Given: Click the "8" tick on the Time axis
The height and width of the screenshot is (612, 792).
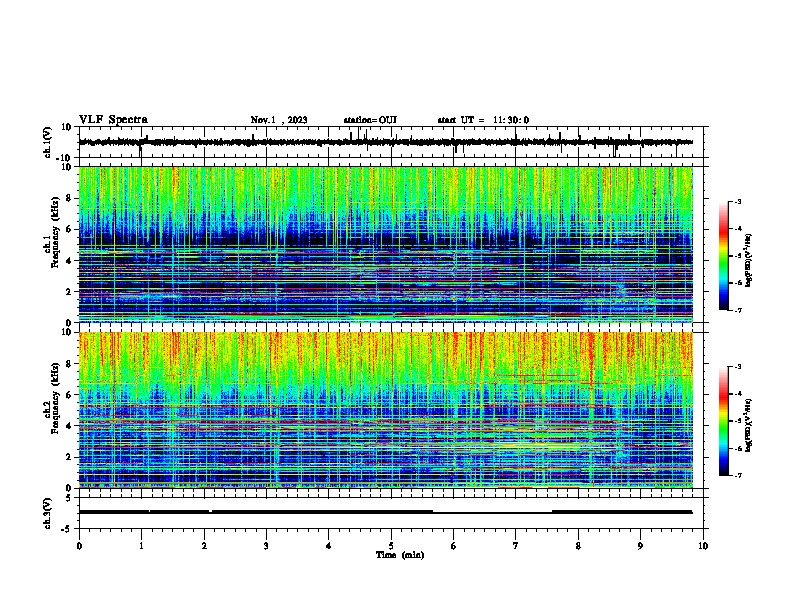Looking at the screenshot, I should pos(578,546).
